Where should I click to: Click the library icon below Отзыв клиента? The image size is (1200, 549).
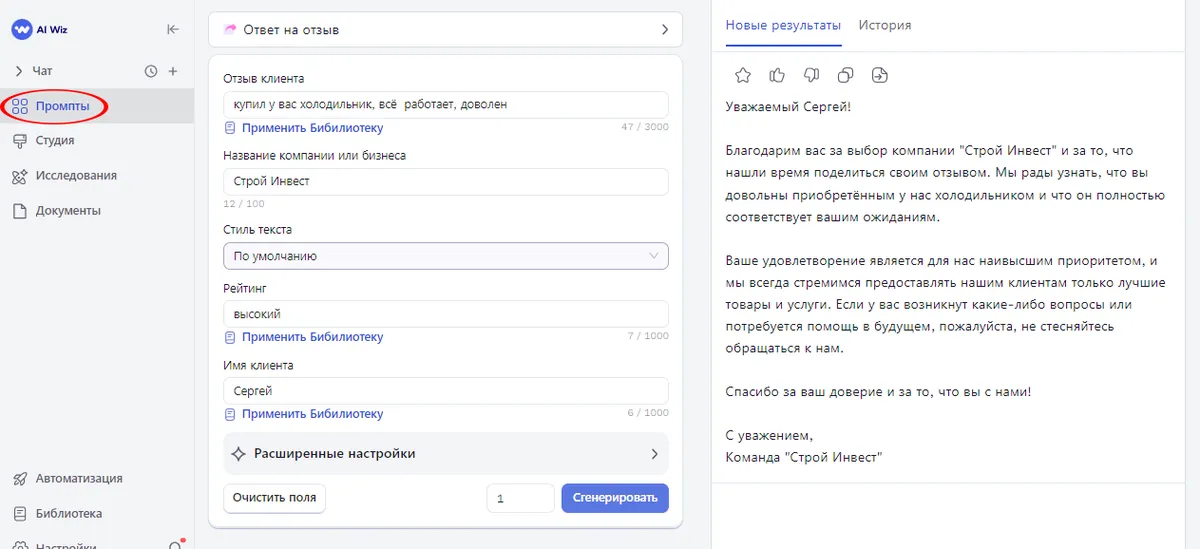[x=230, y=128]
